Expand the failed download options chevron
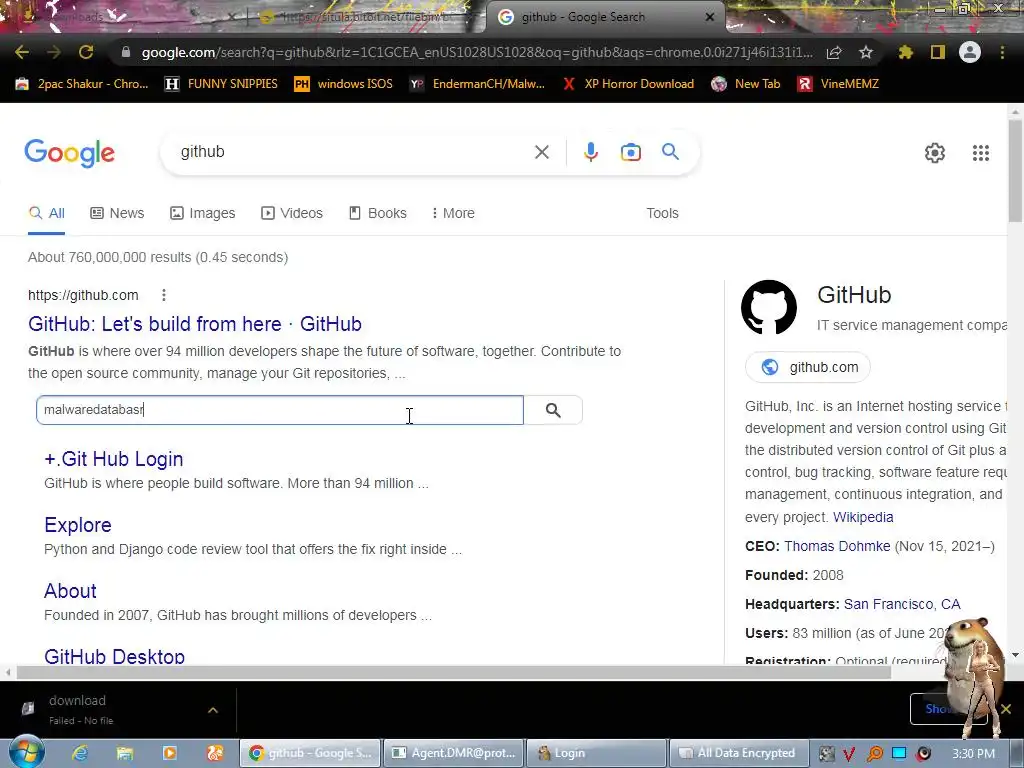This screenshot has width=1024, height=768. coord(213,710)
